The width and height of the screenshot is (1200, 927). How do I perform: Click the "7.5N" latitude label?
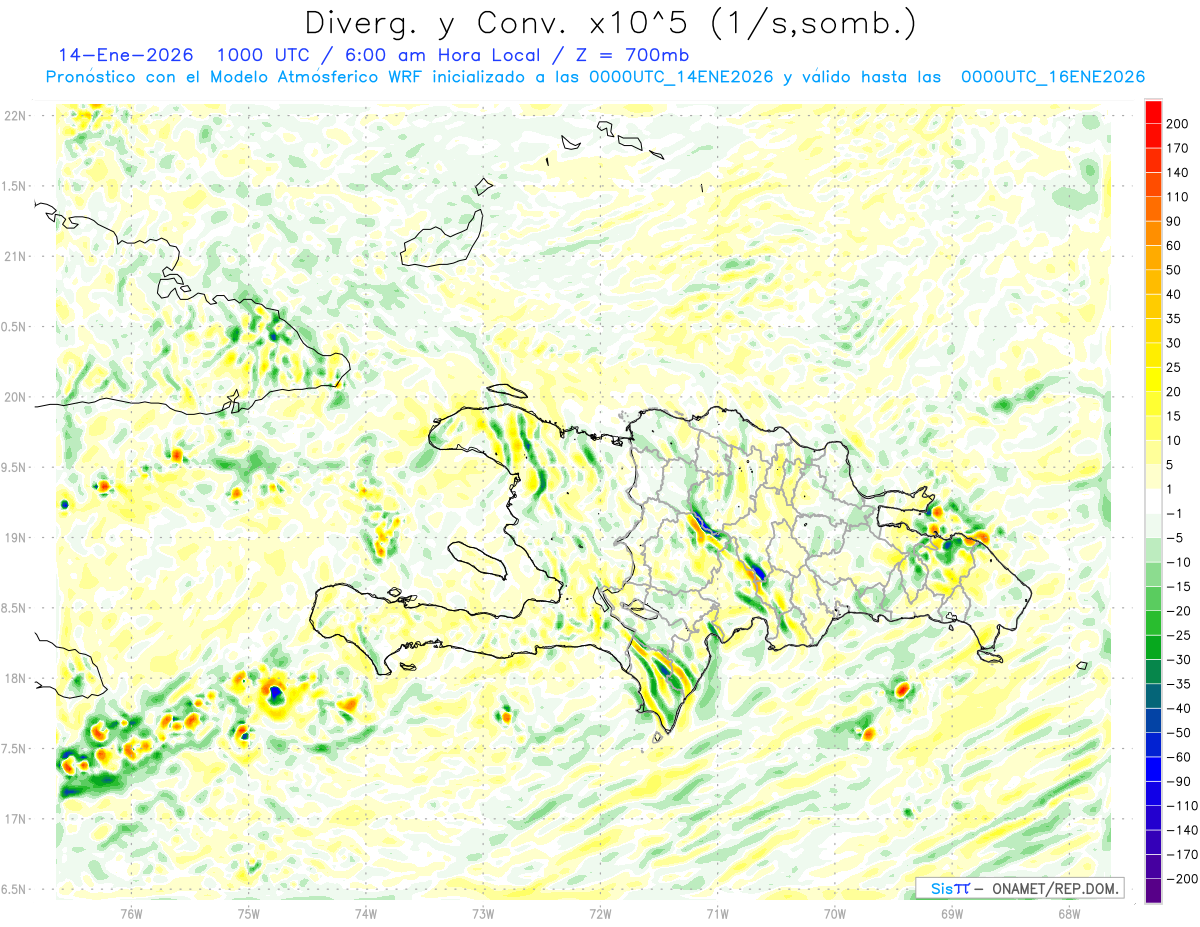coord(14,748)
